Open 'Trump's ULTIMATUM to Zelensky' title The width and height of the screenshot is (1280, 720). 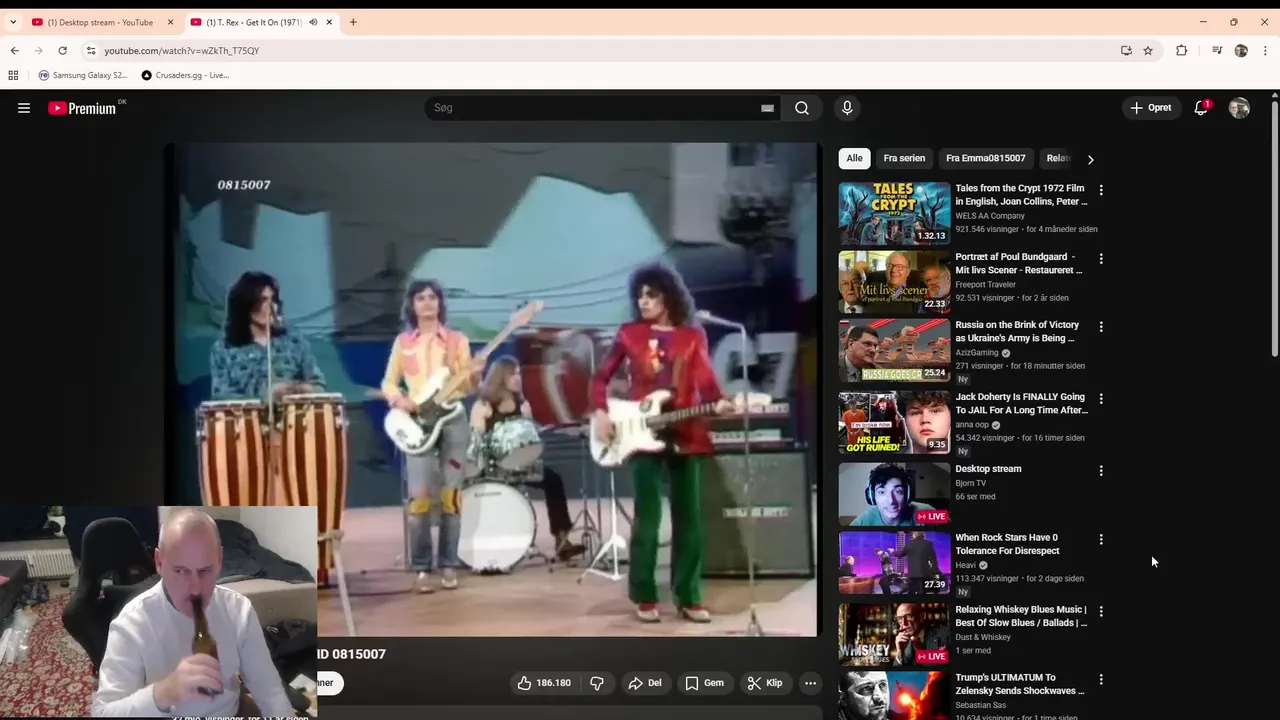tap(1020, 684)
